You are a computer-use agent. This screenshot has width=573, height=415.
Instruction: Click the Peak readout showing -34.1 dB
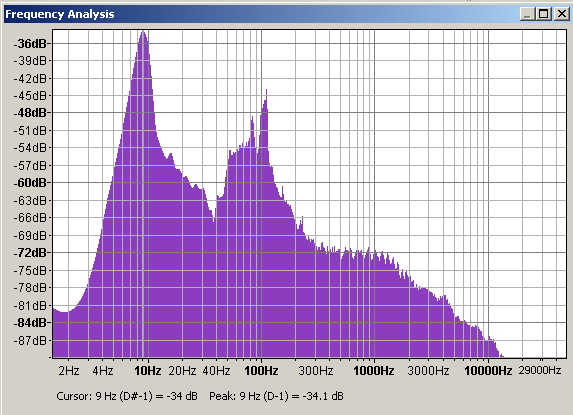point(276,396)
